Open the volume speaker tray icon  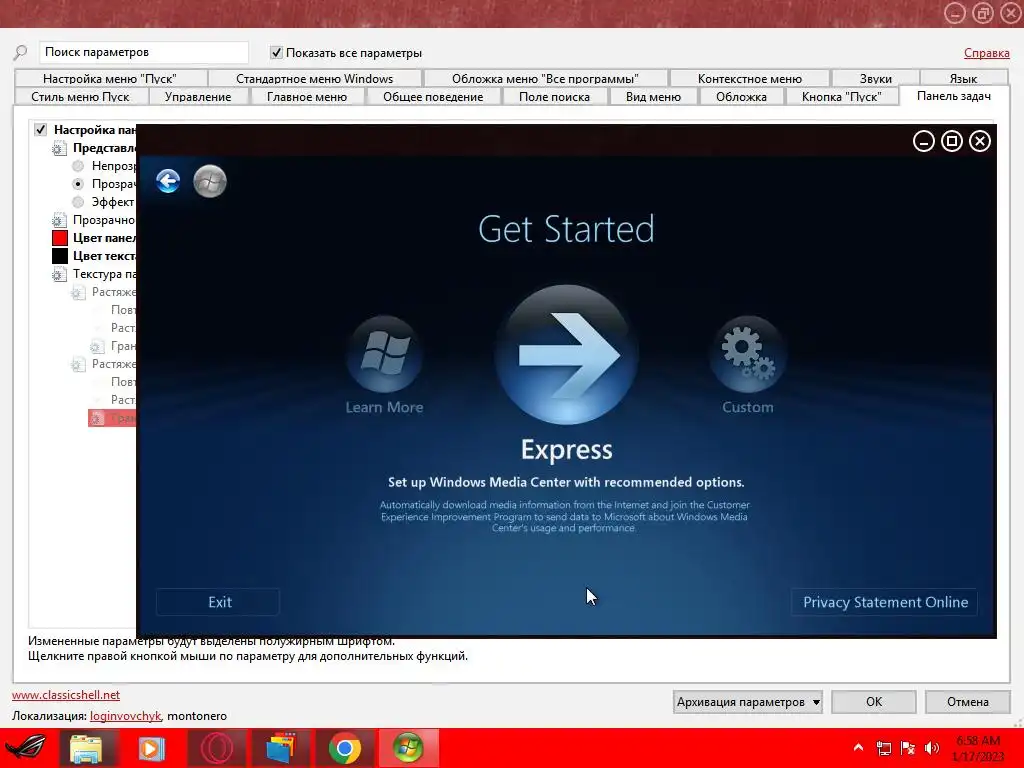pos(932,748)
